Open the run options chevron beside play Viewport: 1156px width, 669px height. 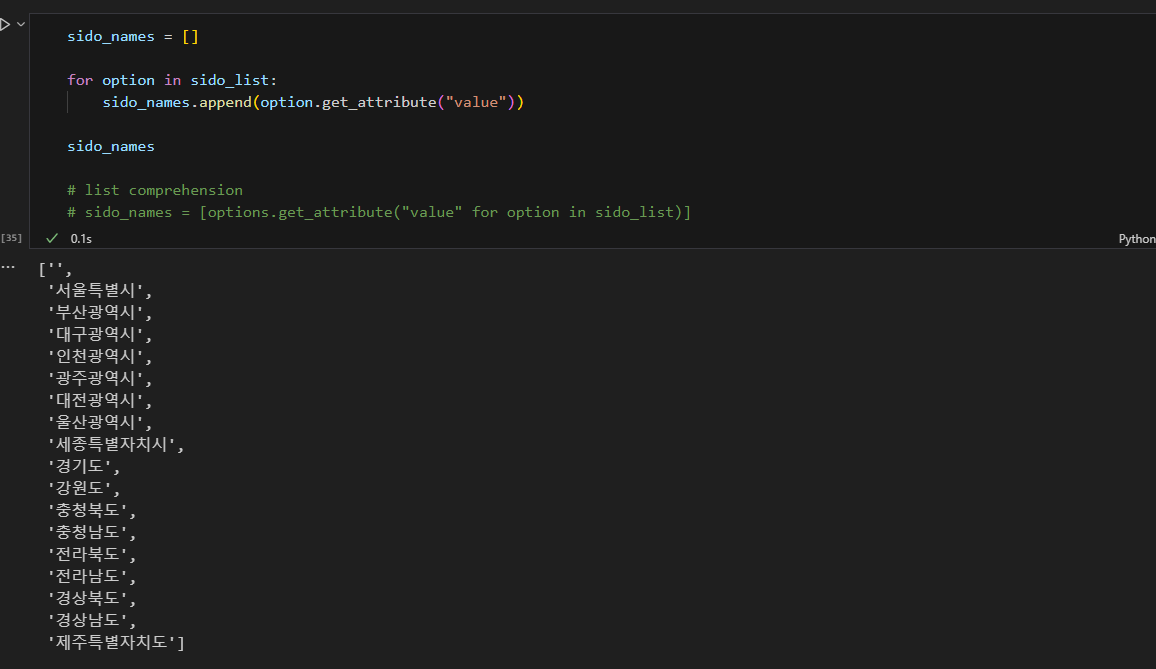21,24
